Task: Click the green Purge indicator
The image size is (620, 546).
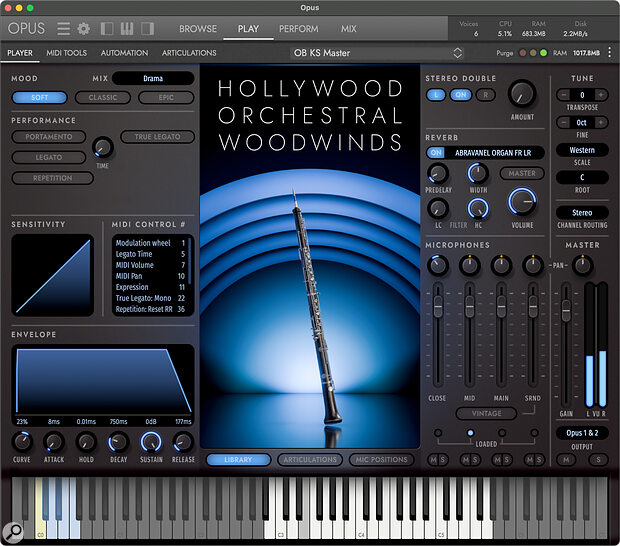Action: coord(544,53)
